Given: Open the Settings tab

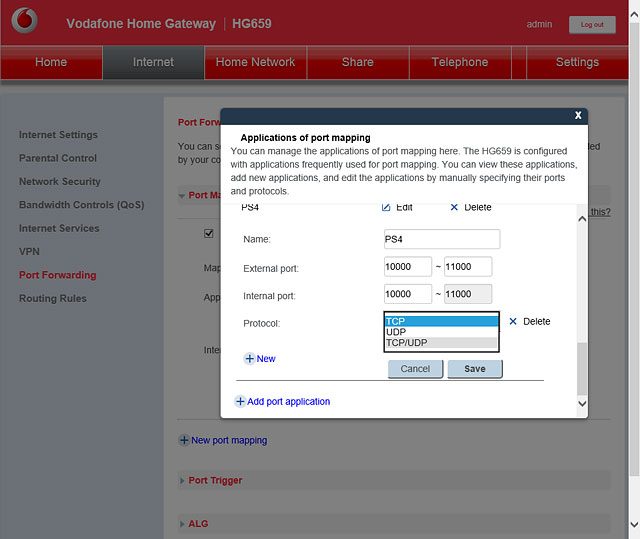Looking at the screenshot, I should 577,62.
